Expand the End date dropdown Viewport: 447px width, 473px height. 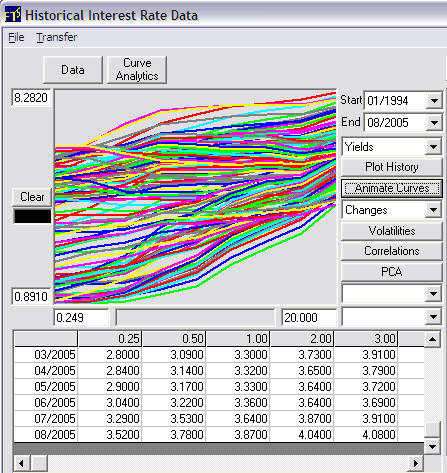coord(434,123)
